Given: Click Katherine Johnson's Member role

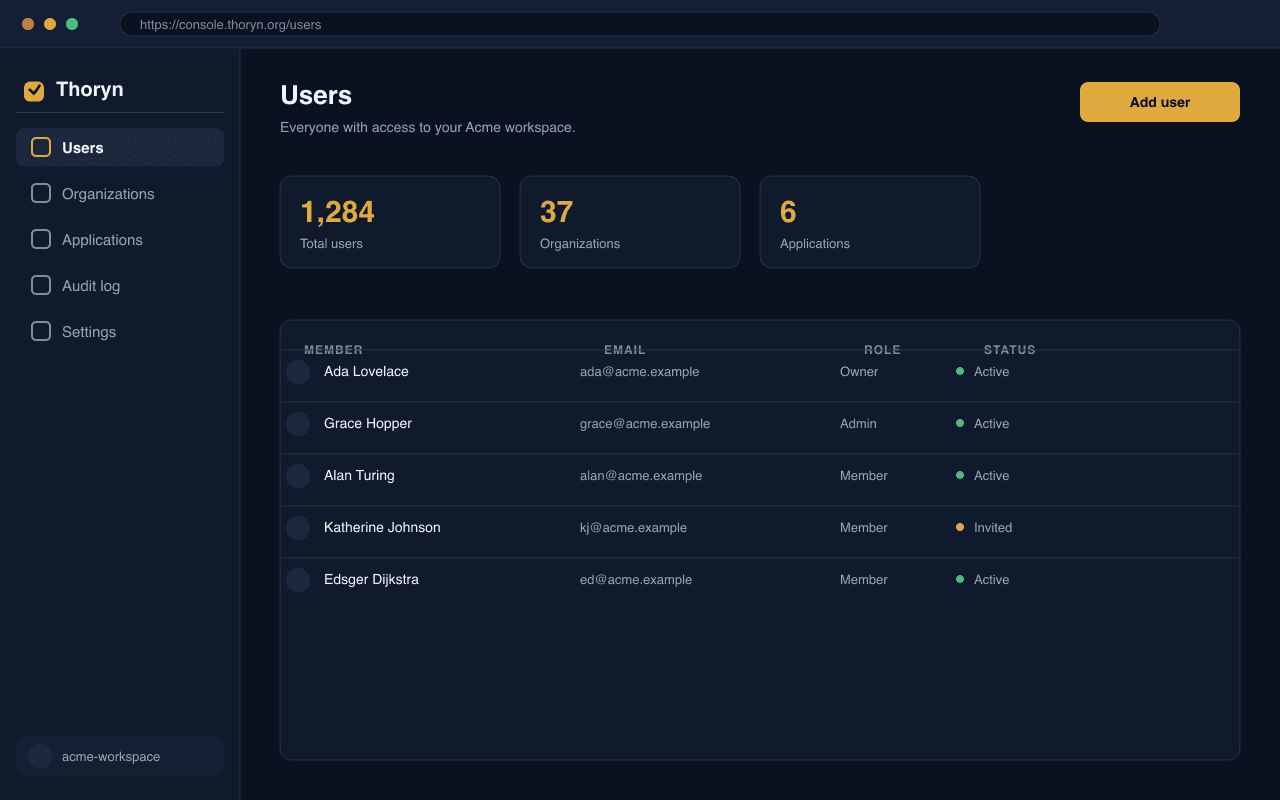Looking at the screenshot, I should point(864,528).
